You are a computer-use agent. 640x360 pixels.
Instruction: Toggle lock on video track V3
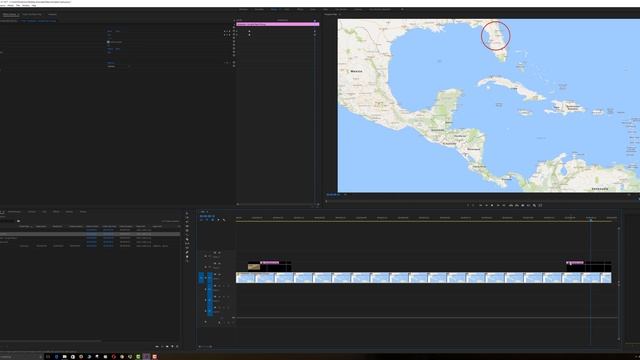click(x=205, y=256)
